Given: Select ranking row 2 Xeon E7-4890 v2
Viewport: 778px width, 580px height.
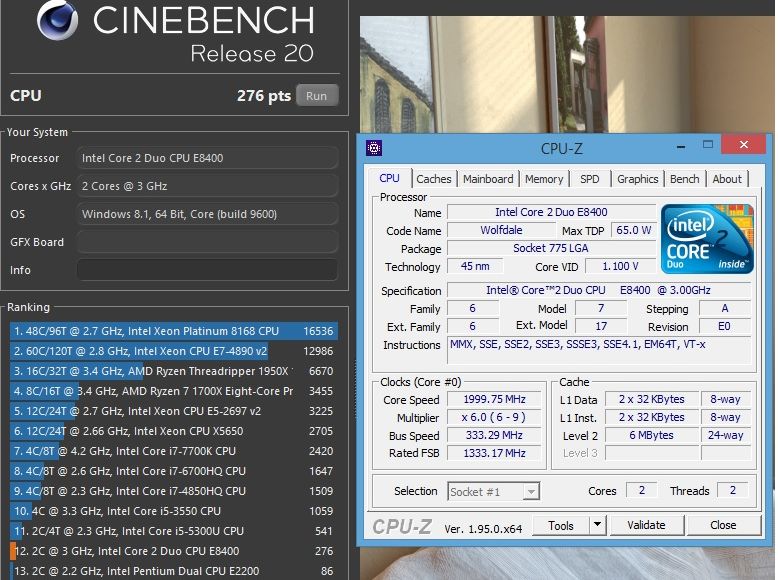Looking at the screenshot, I should [x=174, y=351].
